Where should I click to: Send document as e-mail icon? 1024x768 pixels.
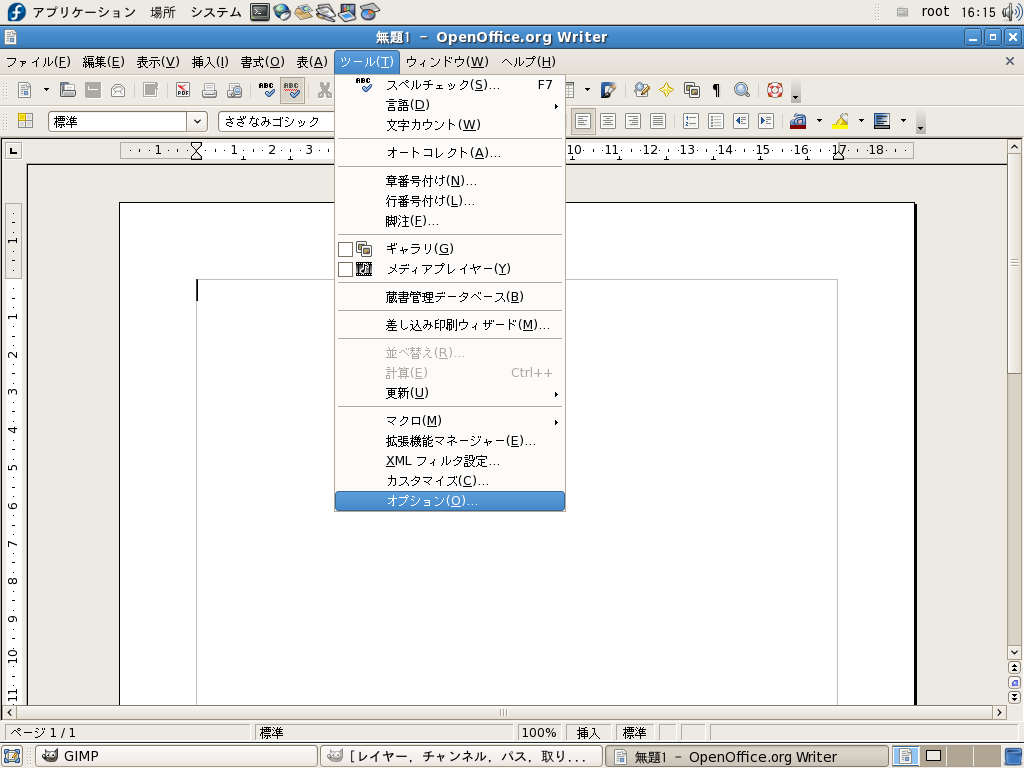(118, 90)
